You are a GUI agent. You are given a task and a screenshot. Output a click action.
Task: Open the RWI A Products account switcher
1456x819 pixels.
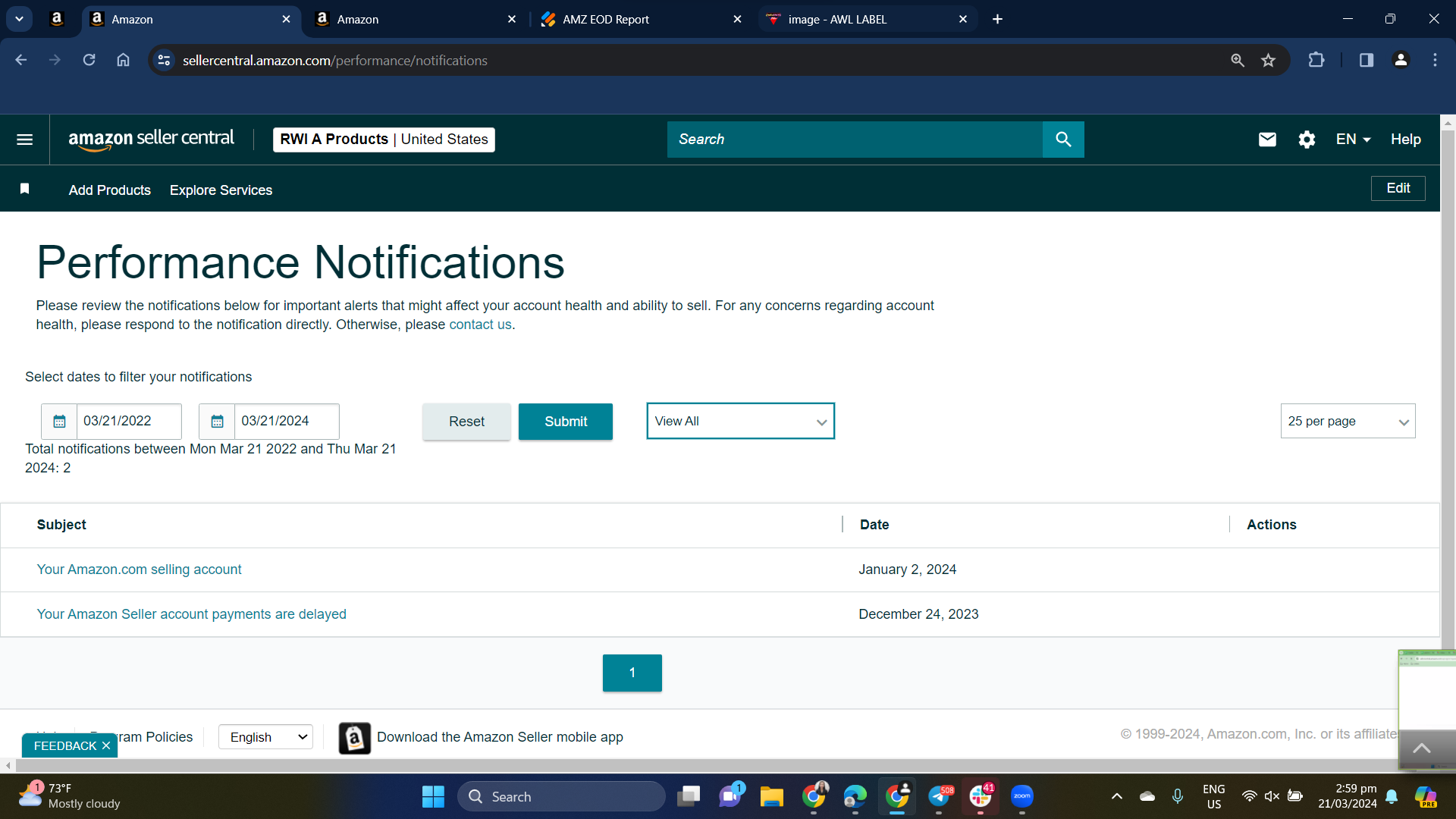[x=384, y=140]
